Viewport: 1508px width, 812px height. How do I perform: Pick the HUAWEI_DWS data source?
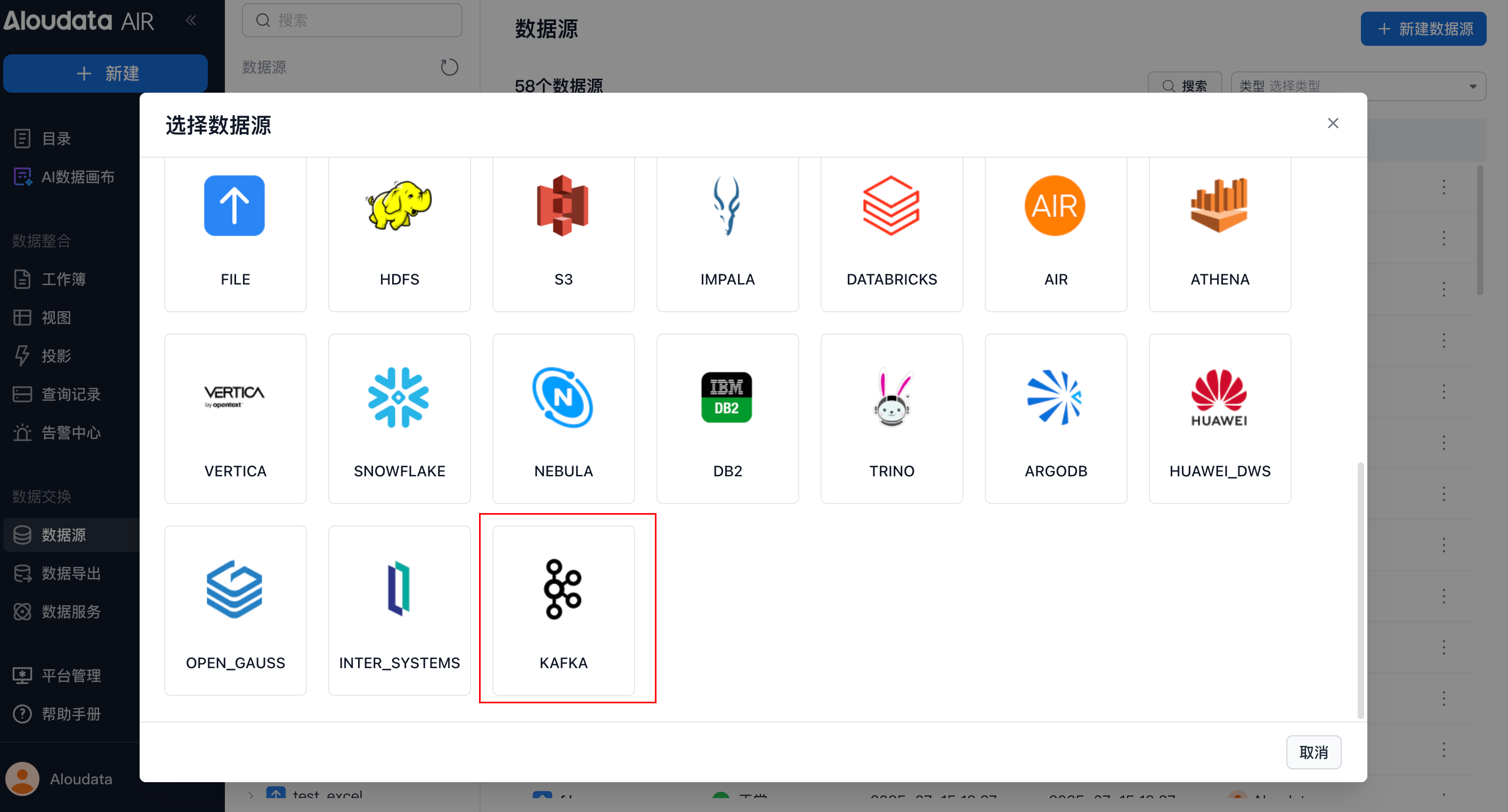tap(1219, 398)
